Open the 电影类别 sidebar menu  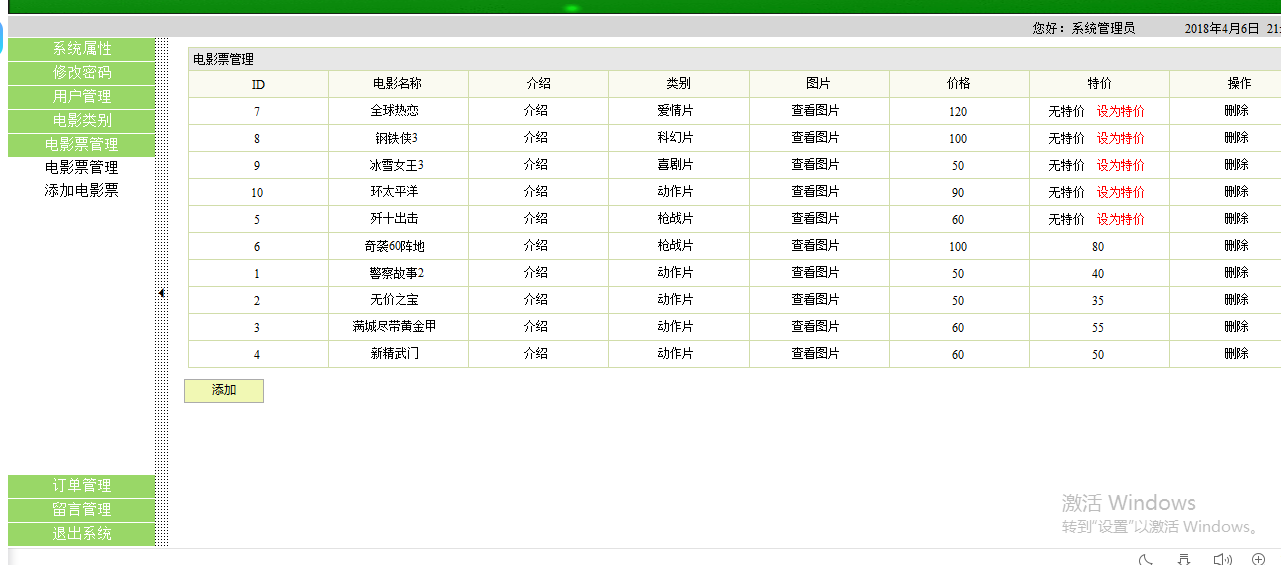(82, 121)
